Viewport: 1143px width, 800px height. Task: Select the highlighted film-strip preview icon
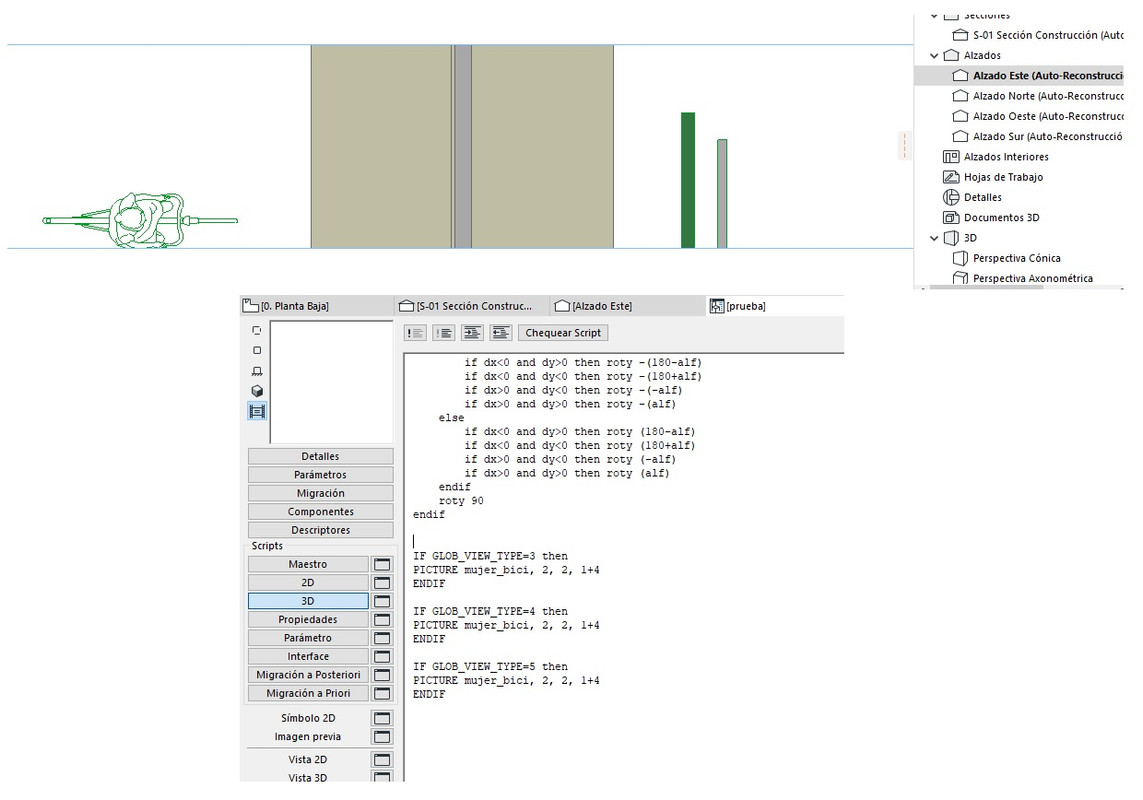pos(257,411)
